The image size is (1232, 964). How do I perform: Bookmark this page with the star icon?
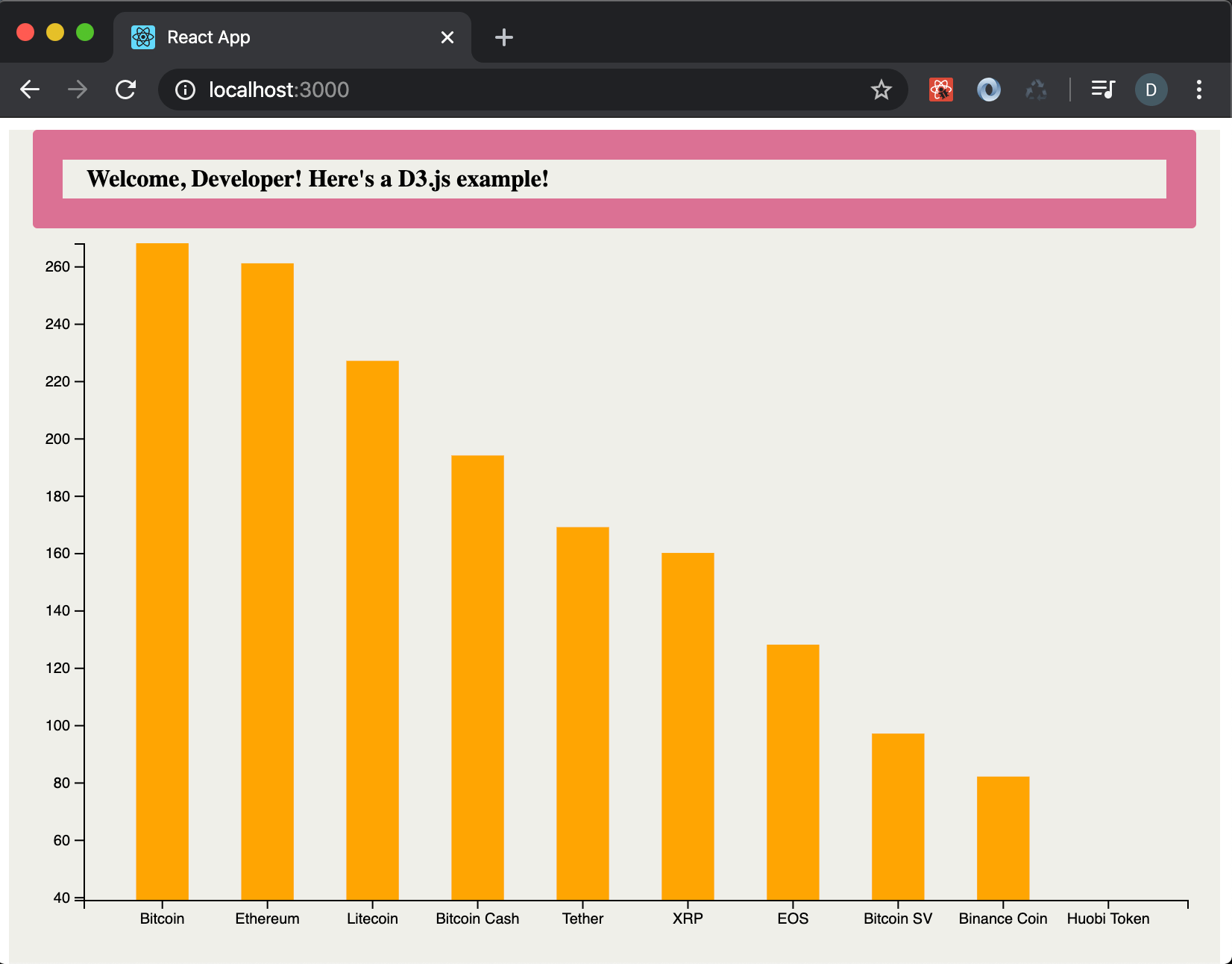881,90
